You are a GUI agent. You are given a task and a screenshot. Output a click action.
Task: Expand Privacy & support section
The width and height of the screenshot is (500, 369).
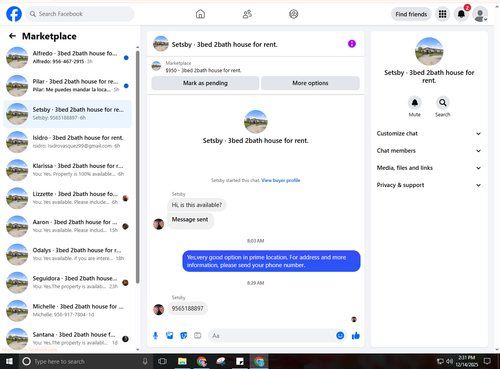coord(429,185)
